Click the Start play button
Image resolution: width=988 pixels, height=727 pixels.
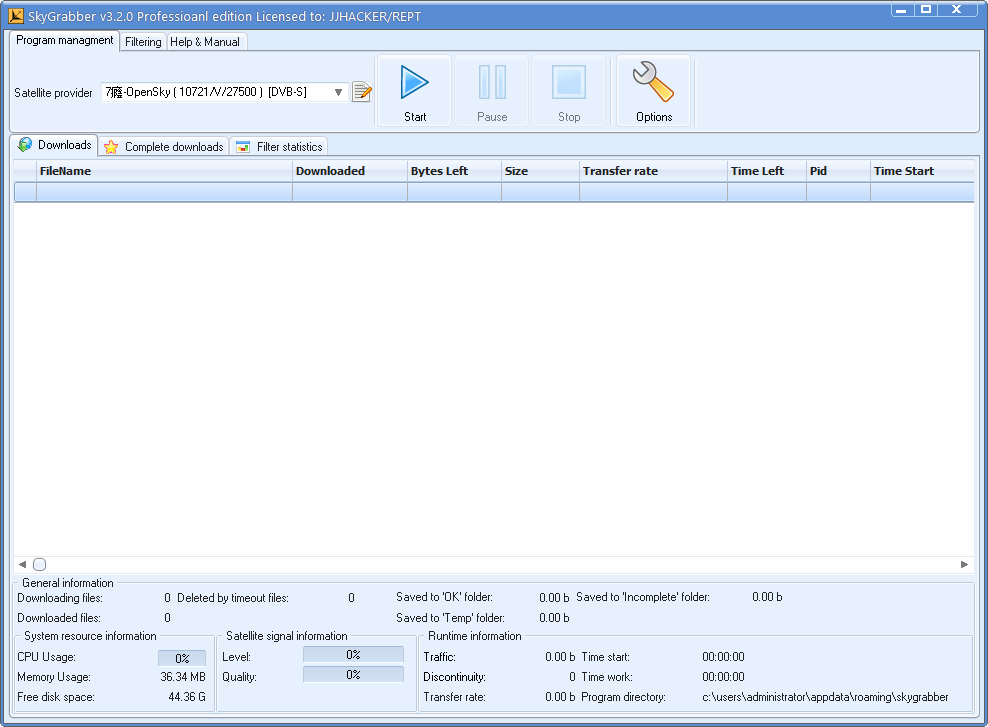[415, 91]
